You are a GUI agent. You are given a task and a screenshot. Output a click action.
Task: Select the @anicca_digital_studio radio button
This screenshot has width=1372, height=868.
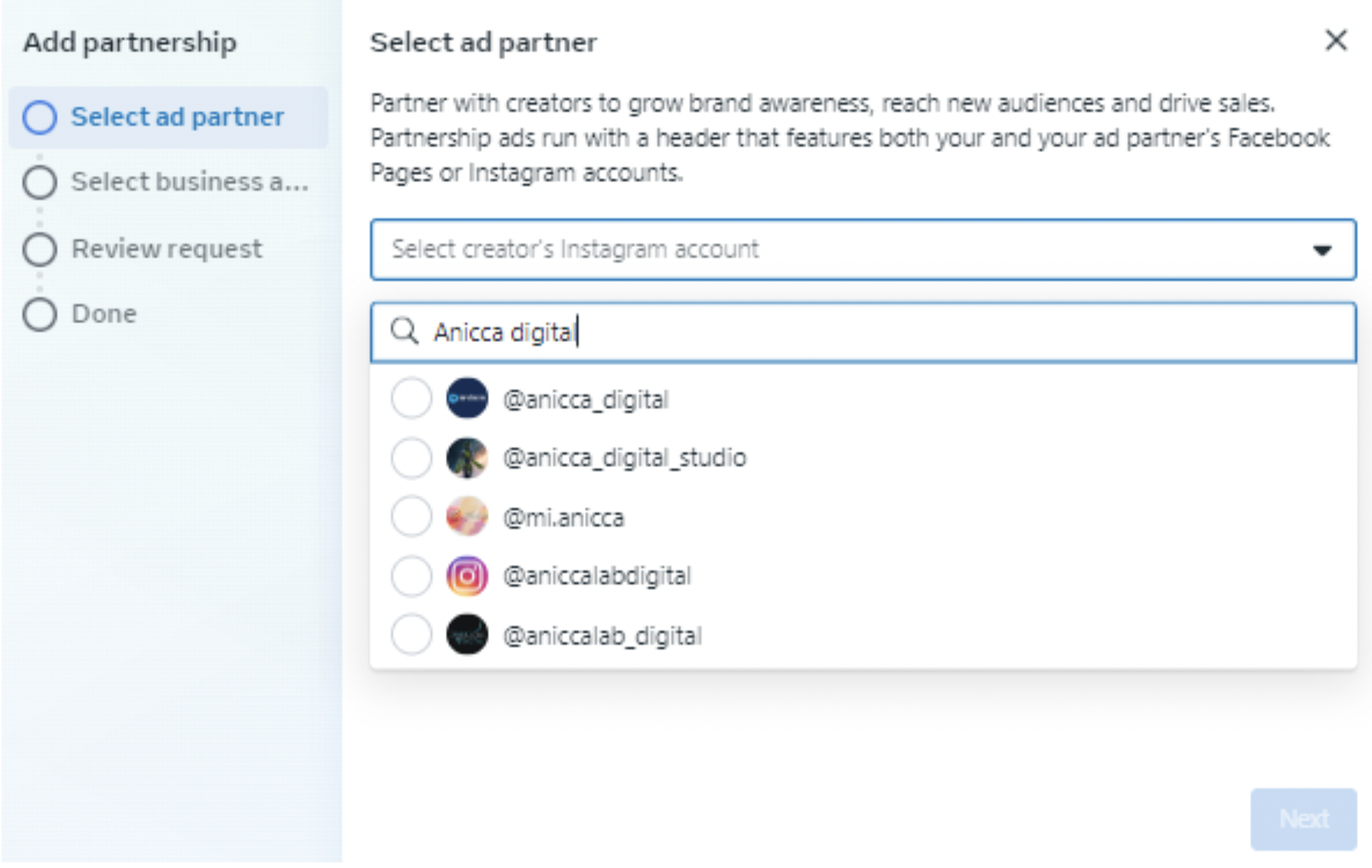[411, 458]
